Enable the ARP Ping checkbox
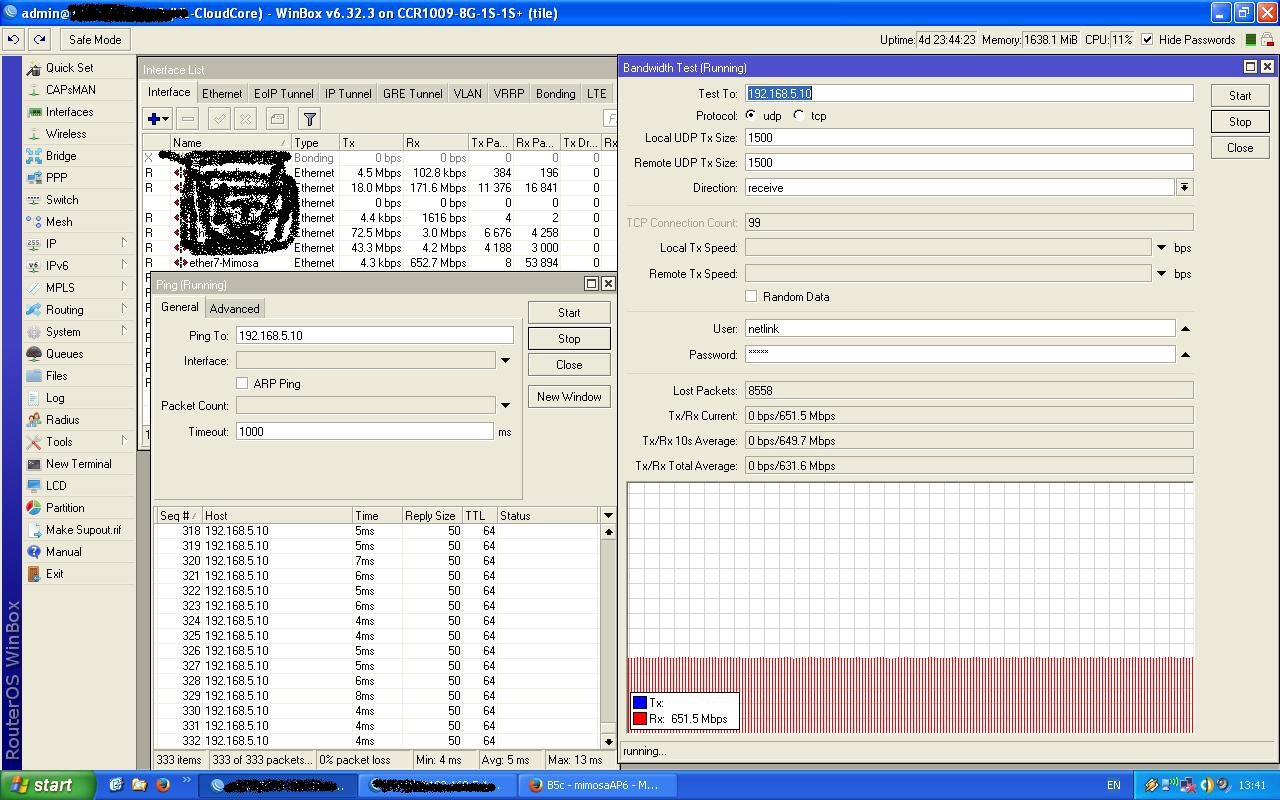This screenshot has width=1280, height=800. coord(242,383)
